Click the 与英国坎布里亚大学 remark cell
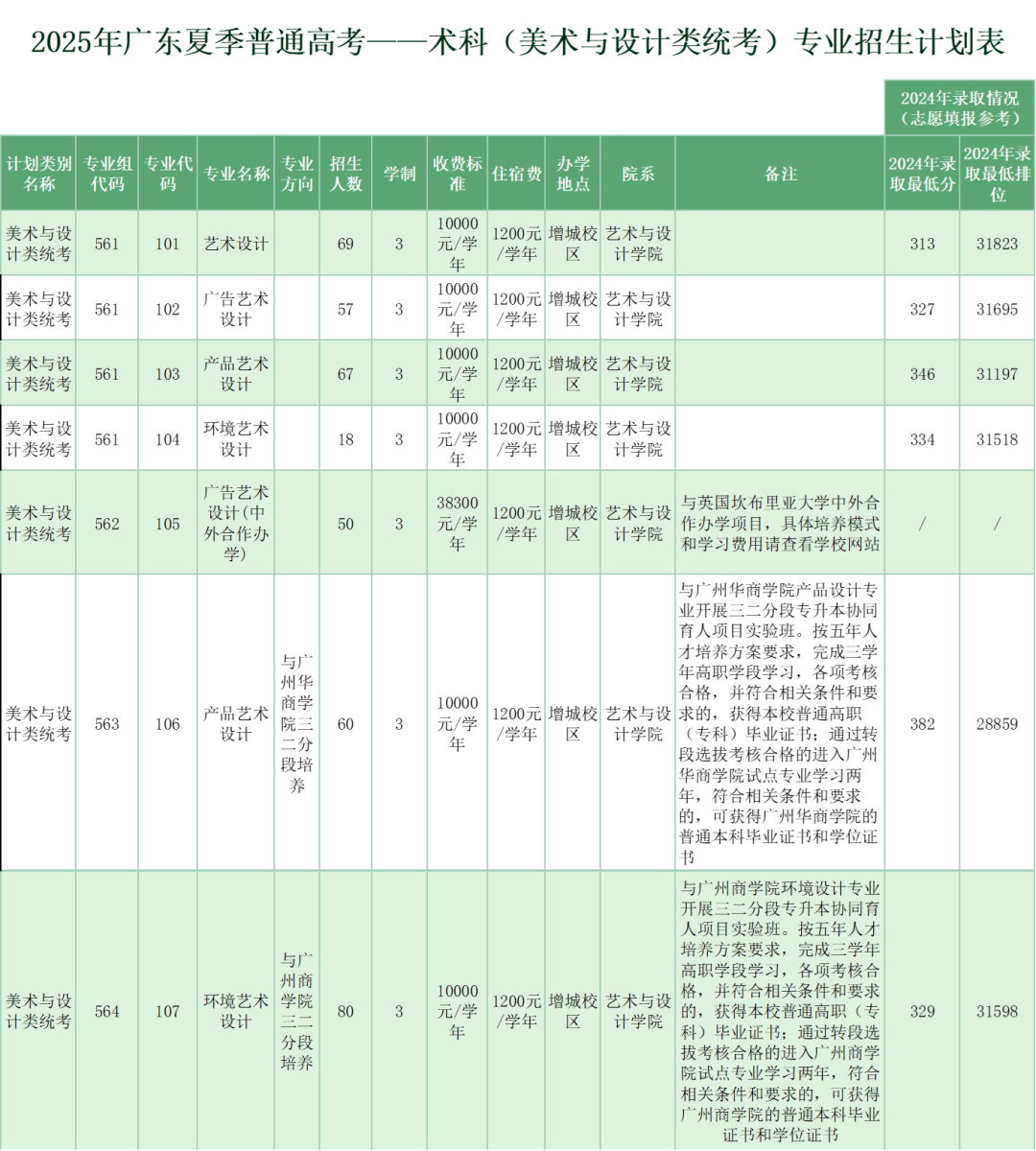 780,524
